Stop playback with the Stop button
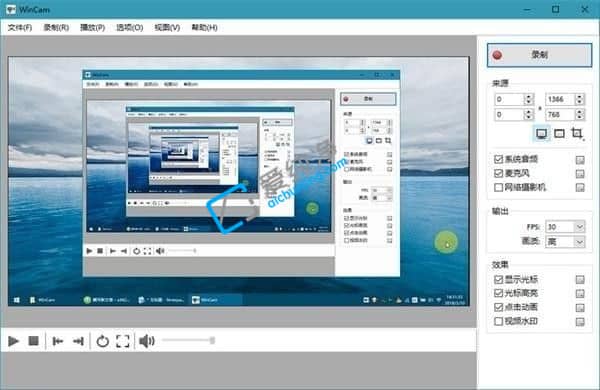This screenshot has width=600, height=390. coord(34,341)
